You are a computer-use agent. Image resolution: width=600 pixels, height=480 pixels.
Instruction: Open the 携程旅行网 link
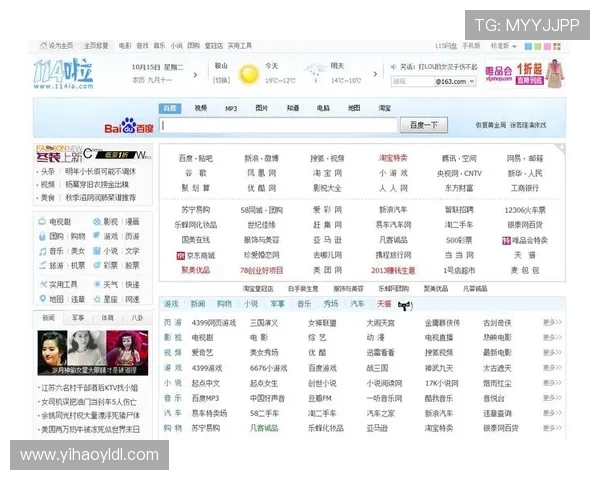(x=393, y=255)
